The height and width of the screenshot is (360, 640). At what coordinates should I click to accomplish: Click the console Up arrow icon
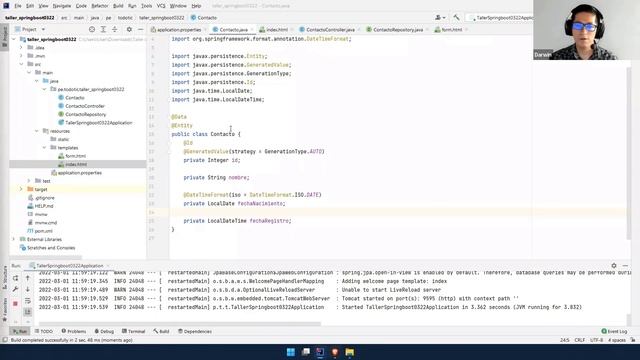click(x=28, y=278)
